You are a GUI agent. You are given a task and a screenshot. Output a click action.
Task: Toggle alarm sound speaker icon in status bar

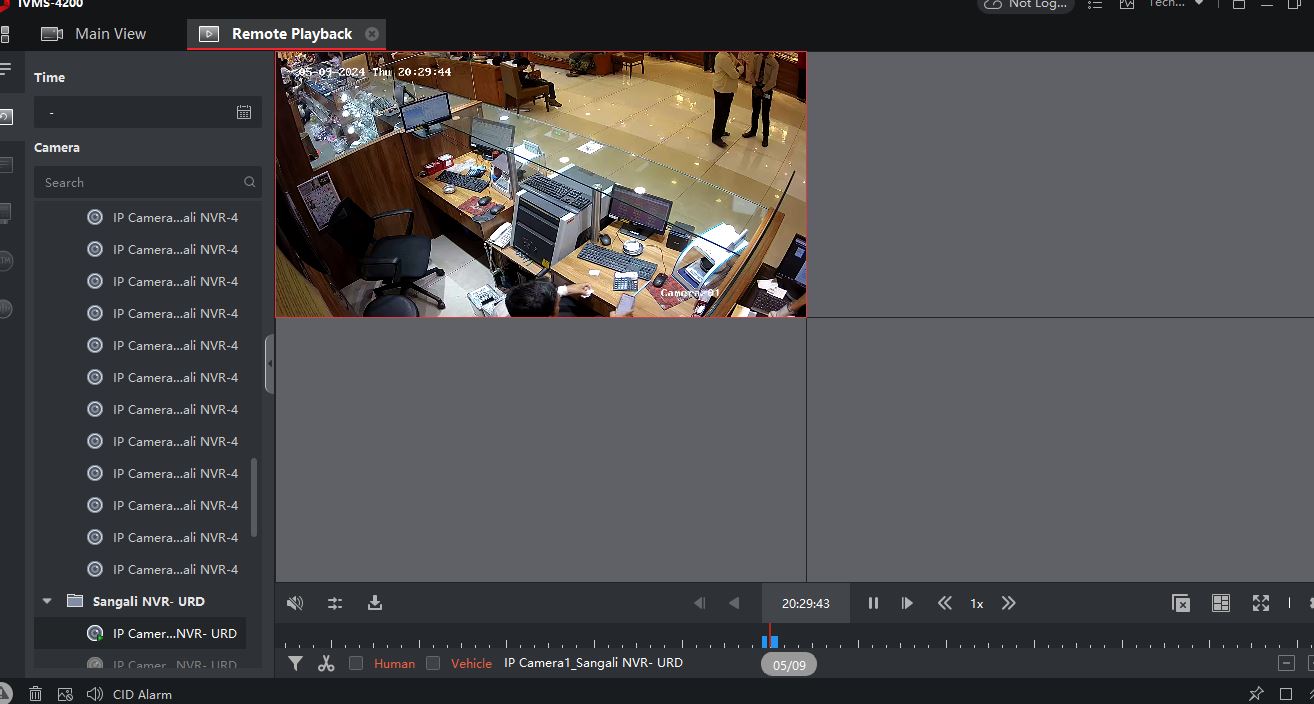[95, 694]
